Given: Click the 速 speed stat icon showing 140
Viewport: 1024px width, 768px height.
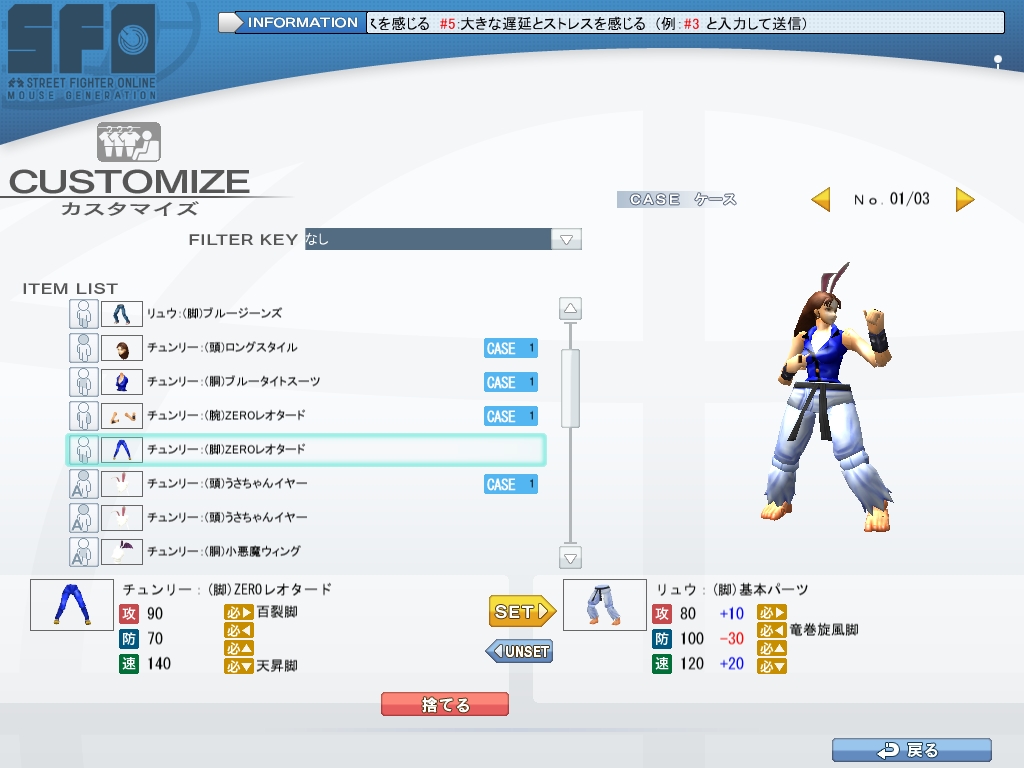Looking at the screenshot, I should (129, 664).
